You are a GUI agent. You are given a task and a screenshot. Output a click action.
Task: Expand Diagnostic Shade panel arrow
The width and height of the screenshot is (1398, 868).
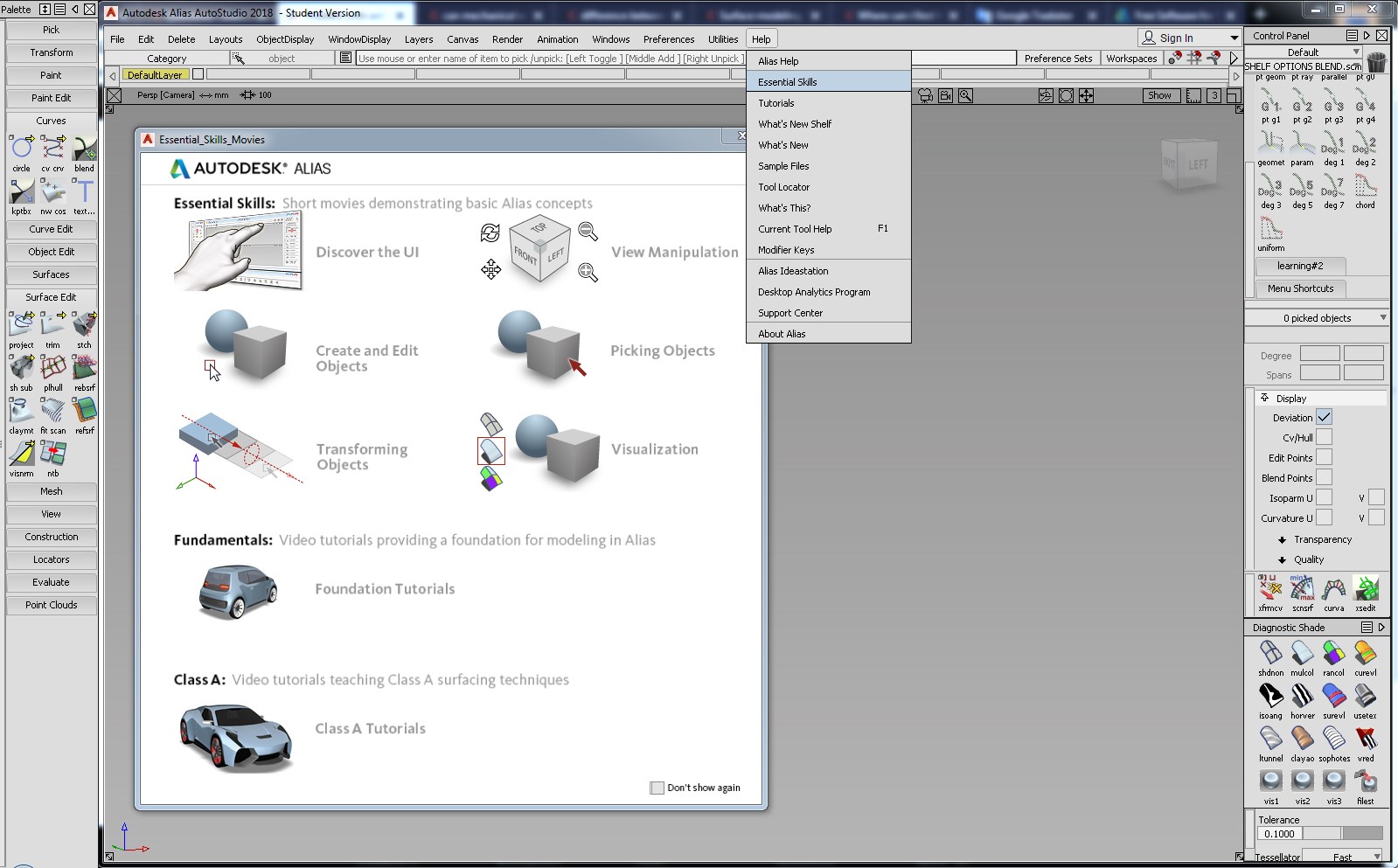click(x=1381, y=628)
